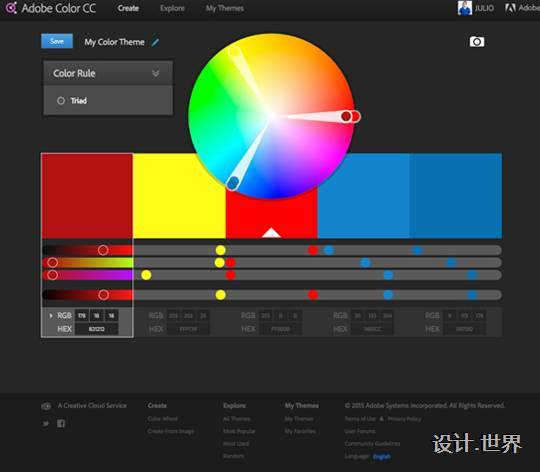Switch to the Explore tab in the top navigation
This screenshot has width=540, height=472.
[x=172, y=8]
